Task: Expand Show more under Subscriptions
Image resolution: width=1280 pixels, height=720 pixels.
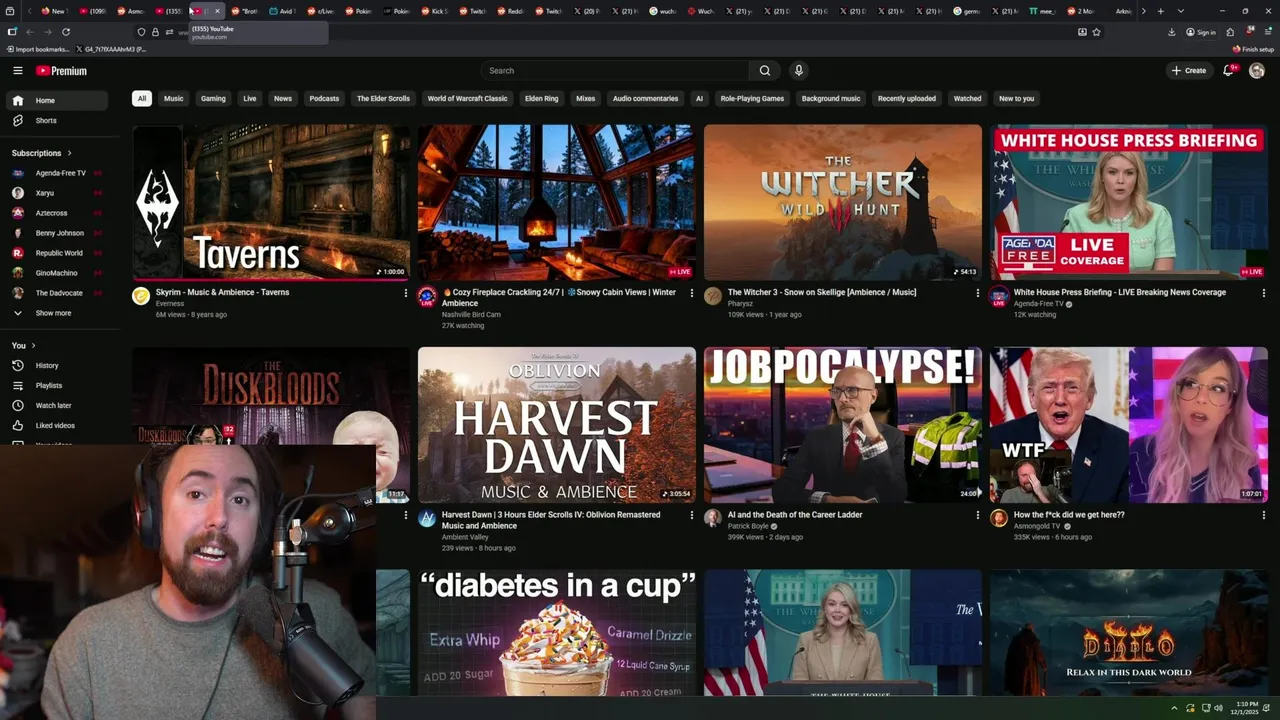Action: pos(57,313)
